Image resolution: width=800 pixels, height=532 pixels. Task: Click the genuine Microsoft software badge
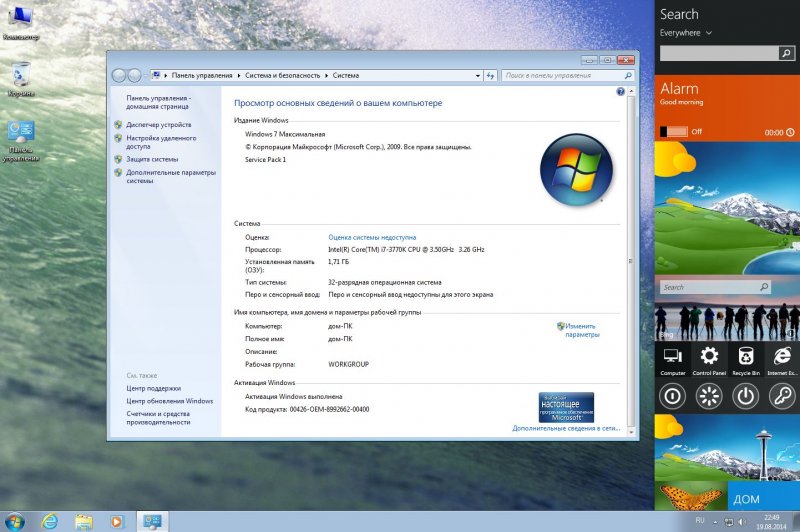coord(566,407)
